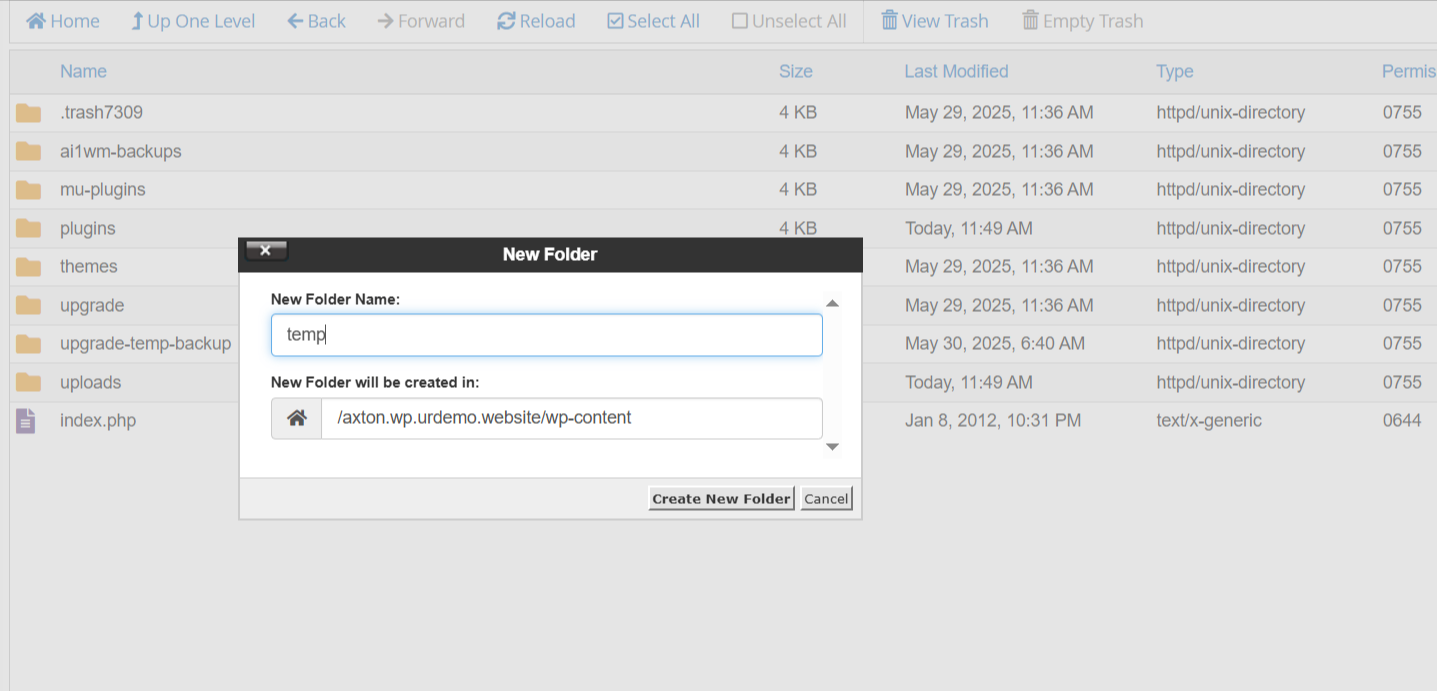
Task: Click the home icon beside folder path
Action: [x=297, y=418]
